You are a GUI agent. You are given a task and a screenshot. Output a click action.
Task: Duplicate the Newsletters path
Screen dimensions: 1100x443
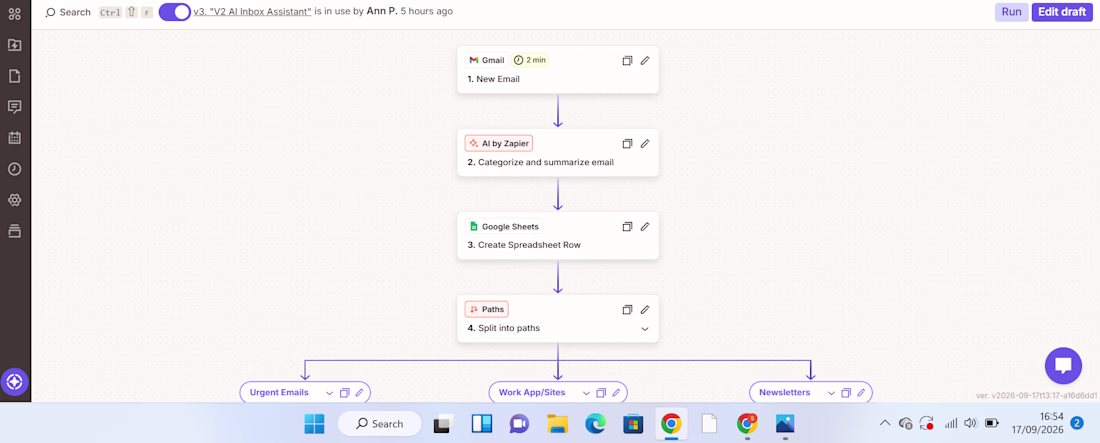846,393
